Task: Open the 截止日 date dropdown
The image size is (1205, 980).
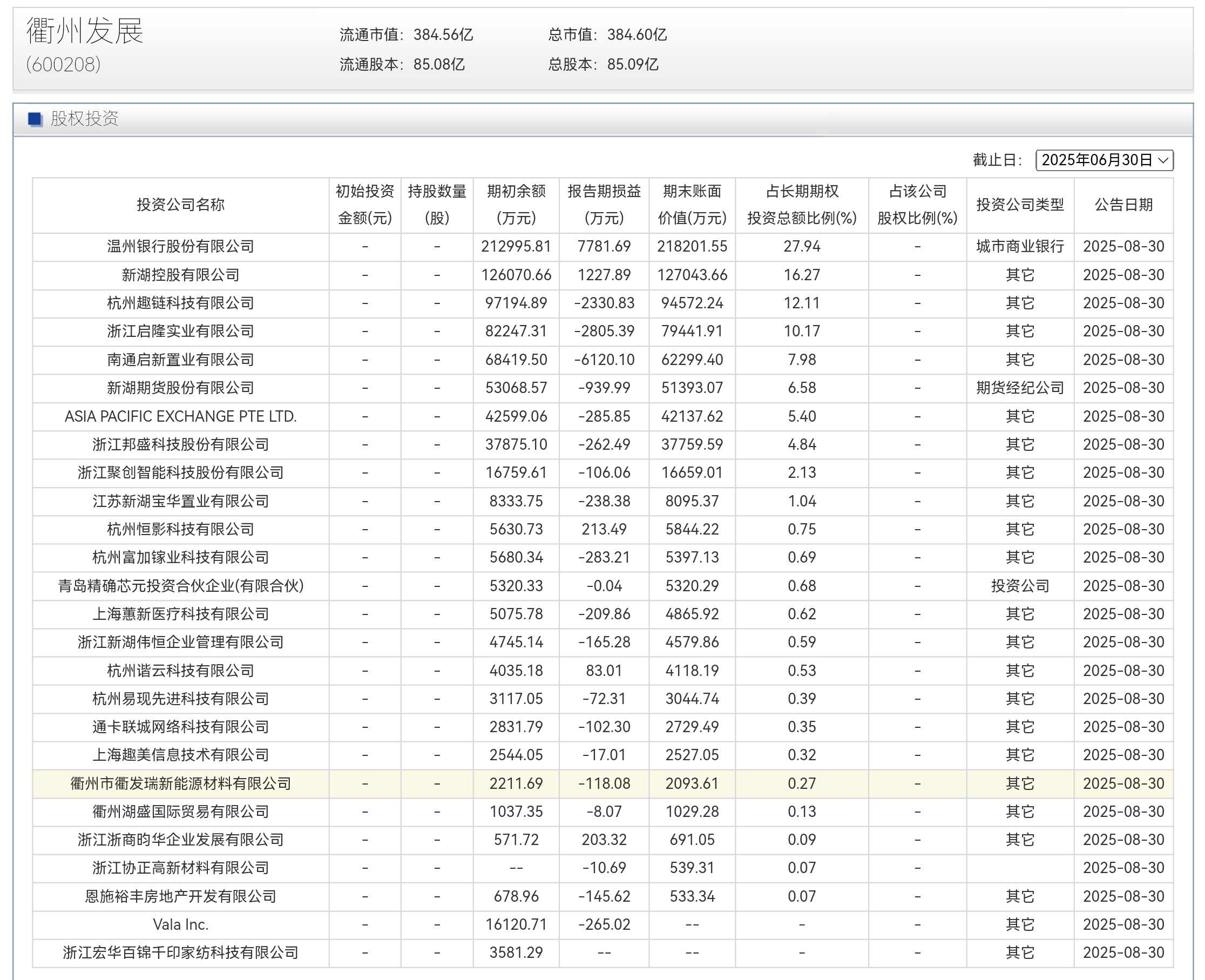Action: click(x=1104, y=160)
